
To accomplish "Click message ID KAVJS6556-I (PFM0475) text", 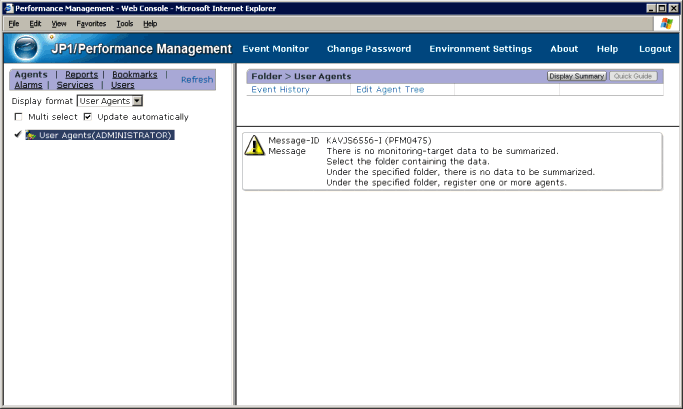I will (379, 141).
